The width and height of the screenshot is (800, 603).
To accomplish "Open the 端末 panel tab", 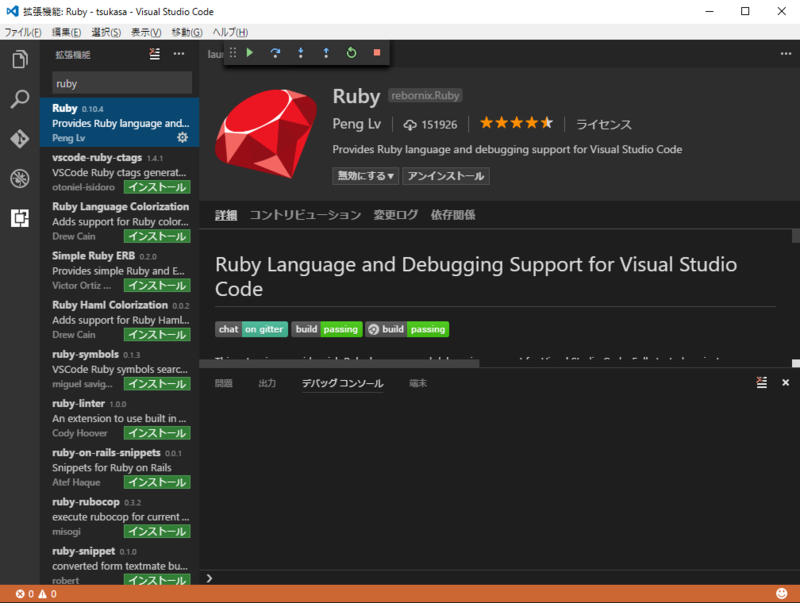I will pyautogui.click(x=418, y=383).
